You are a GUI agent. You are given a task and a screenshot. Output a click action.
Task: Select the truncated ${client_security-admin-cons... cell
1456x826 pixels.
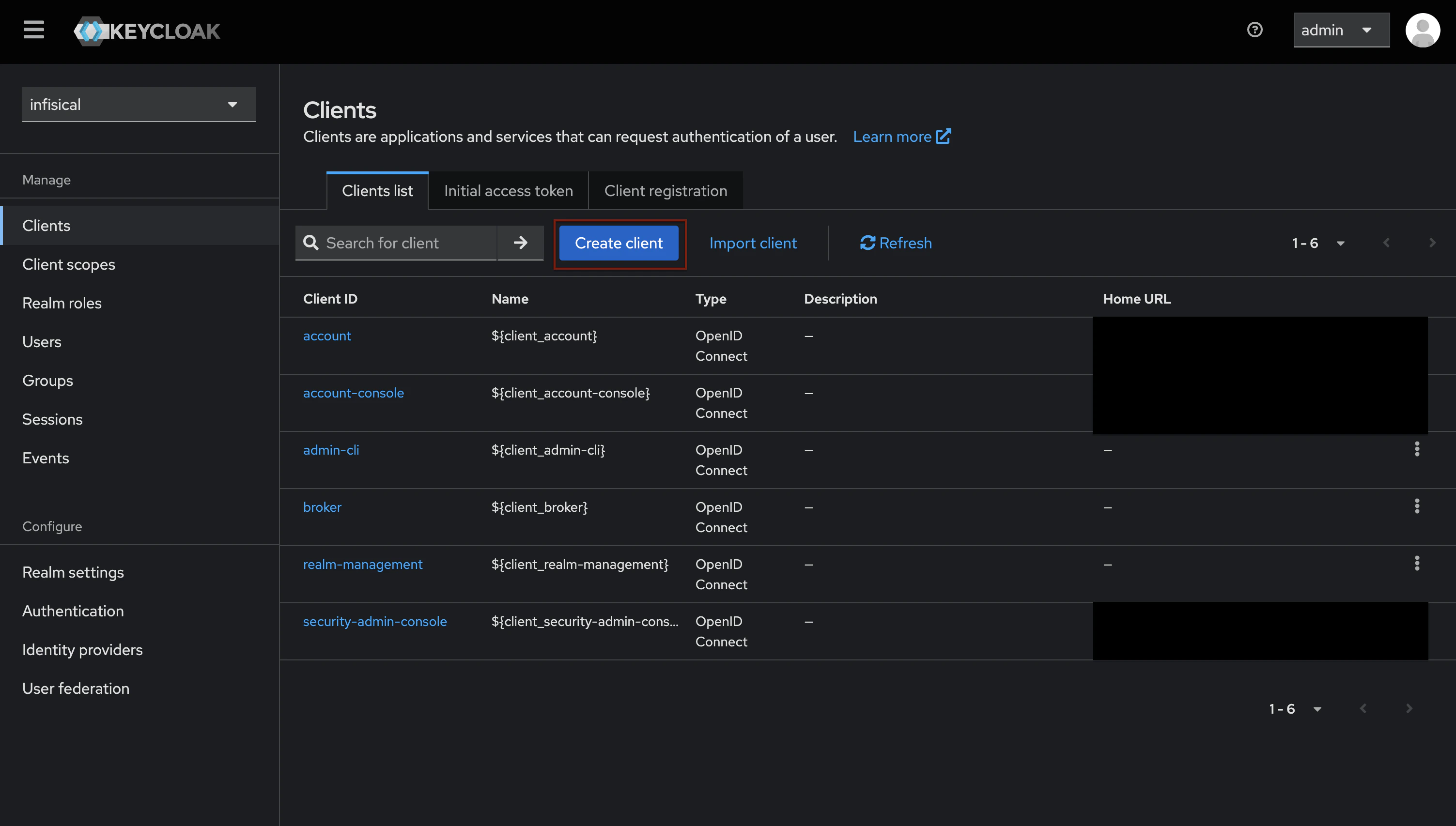585,622
